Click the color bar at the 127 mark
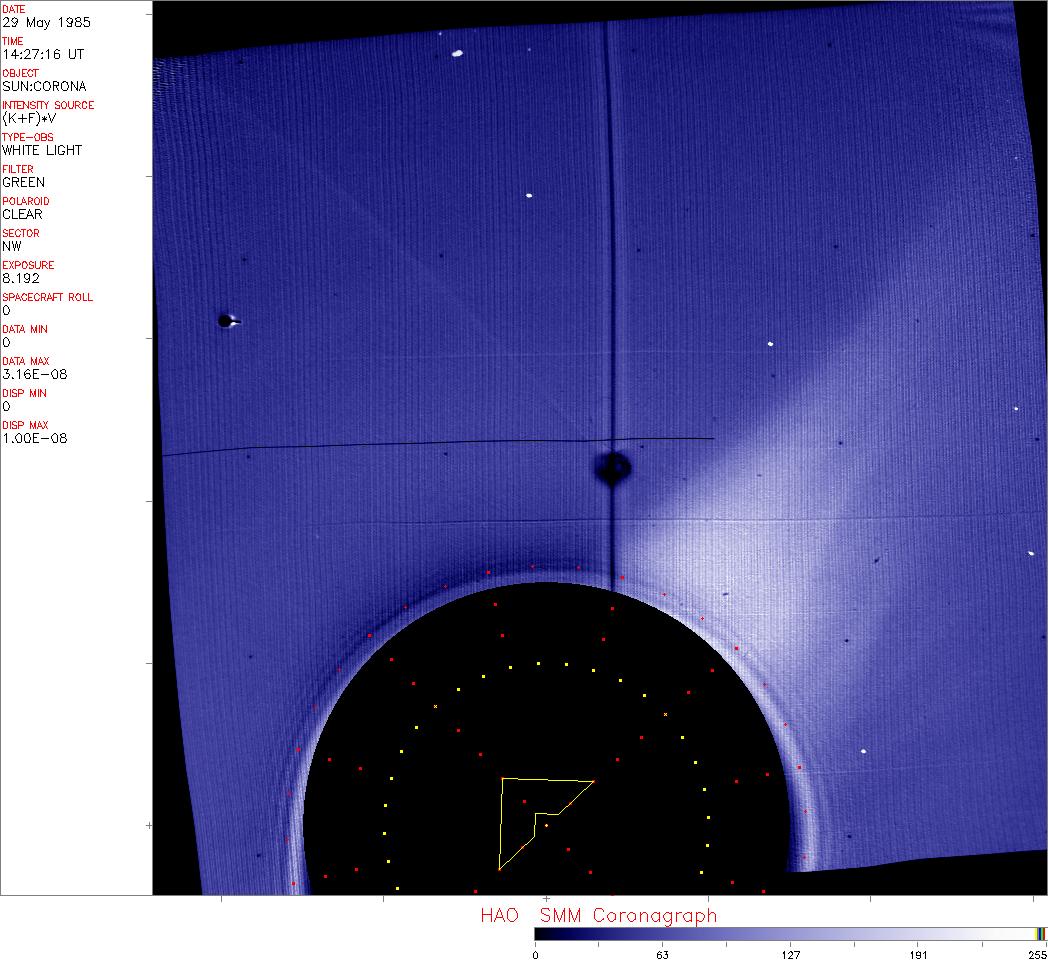The image size is (1048, 960). coord(790,933)
